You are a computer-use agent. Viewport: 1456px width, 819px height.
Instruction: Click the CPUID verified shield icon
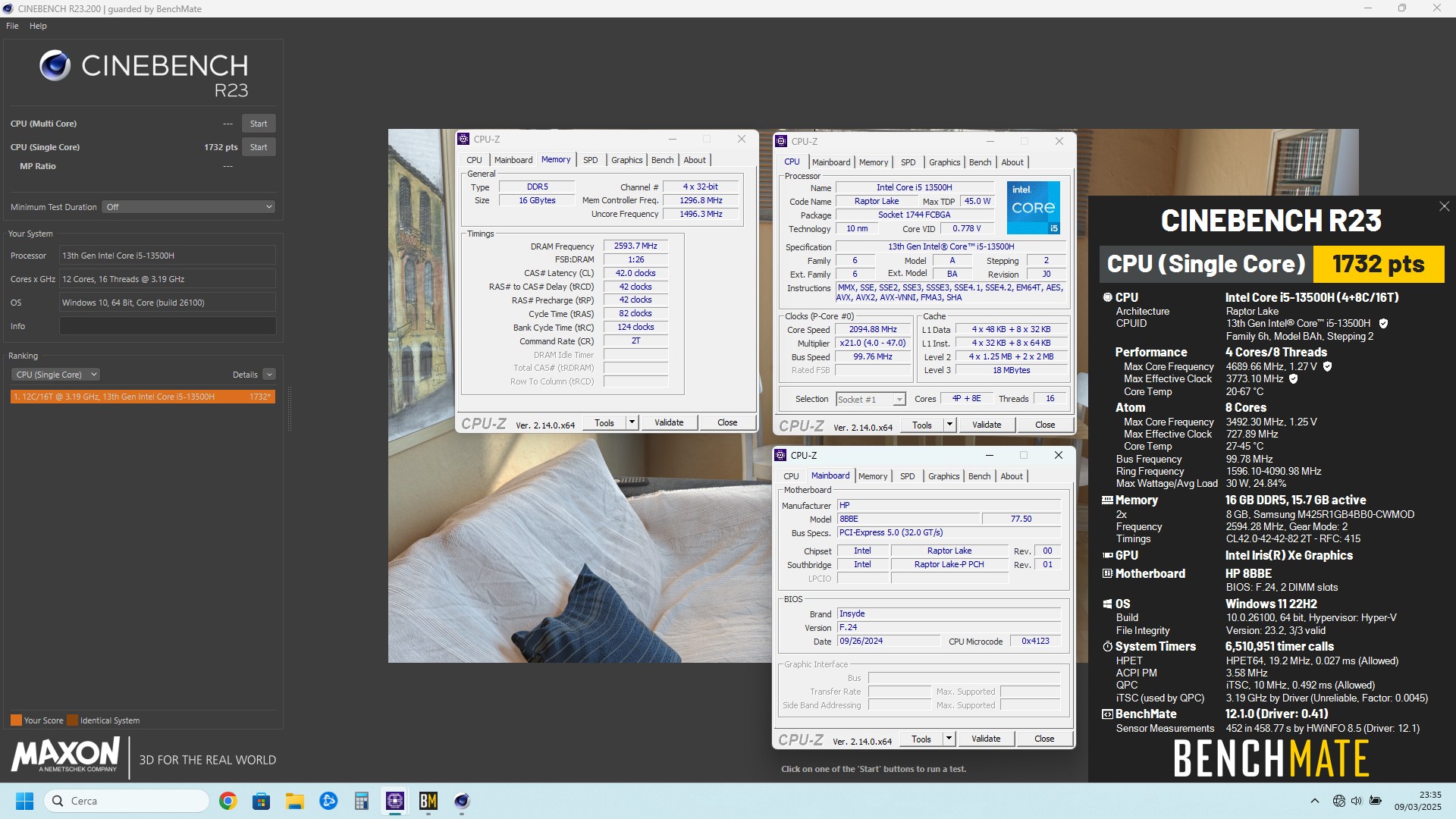point(1383,324)
